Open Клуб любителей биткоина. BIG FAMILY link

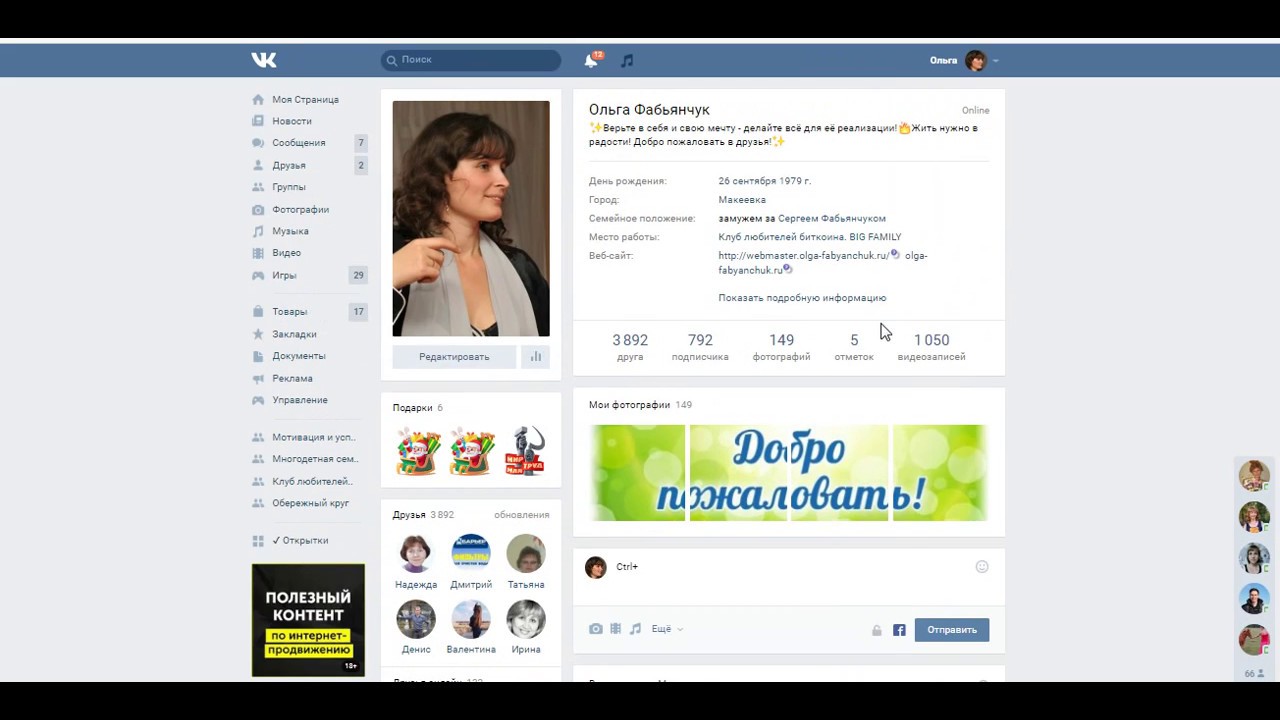(810, 237)
